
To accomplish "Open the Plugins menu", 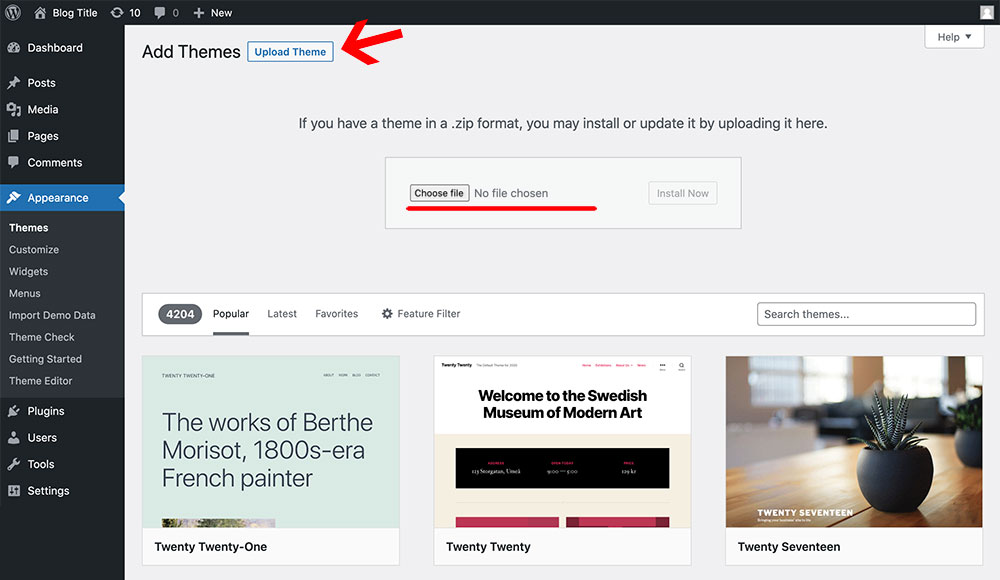I will click(62, 411).
